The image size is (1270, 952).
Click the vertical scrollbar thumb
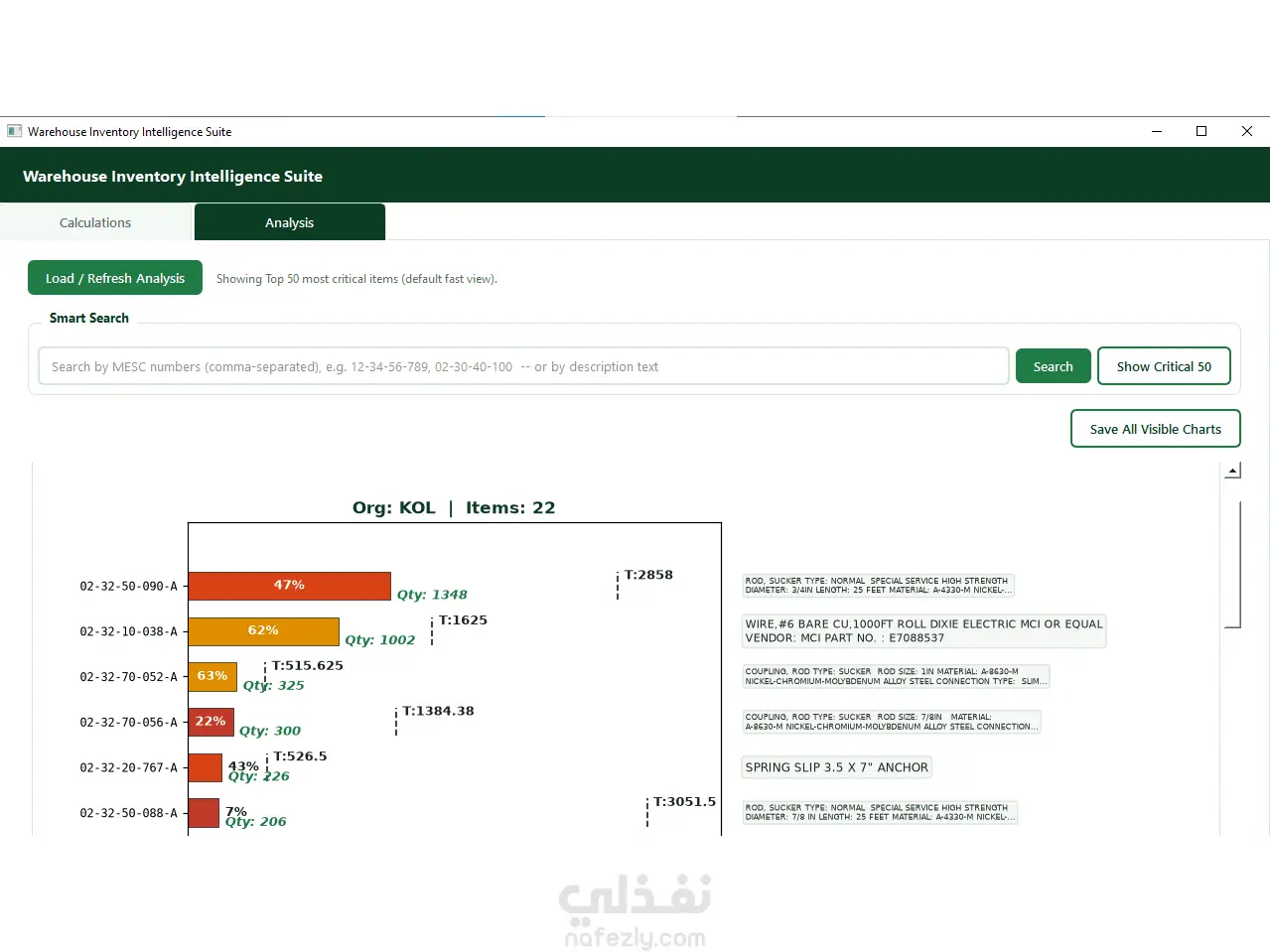pyautogui.click(x=1232, y=565)
